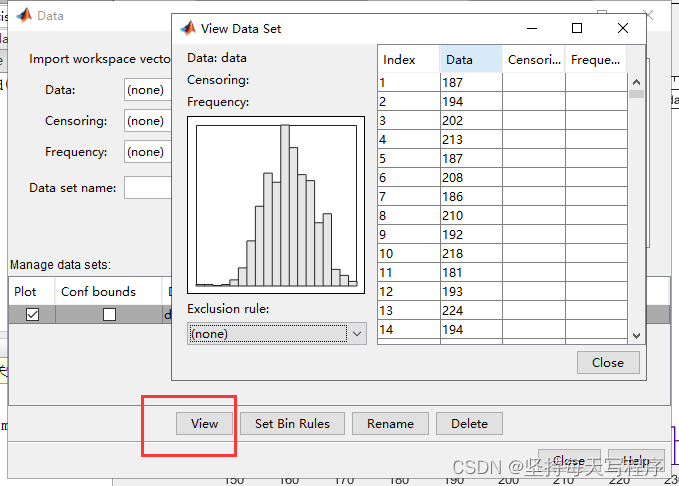This screenshot has width=679, height=486.
Task: Select data cell 218 in row 10
Action: [x=471, y=253]
